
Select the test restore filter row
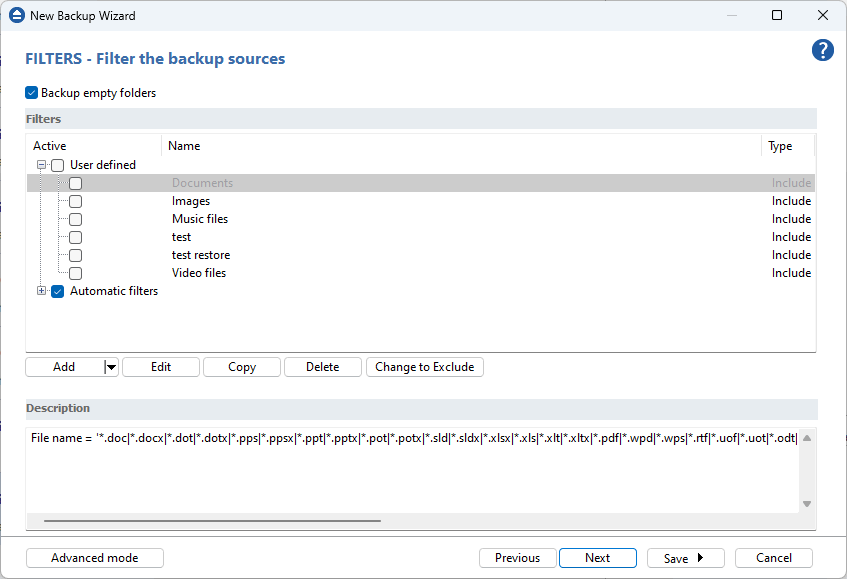click(201, 255)
